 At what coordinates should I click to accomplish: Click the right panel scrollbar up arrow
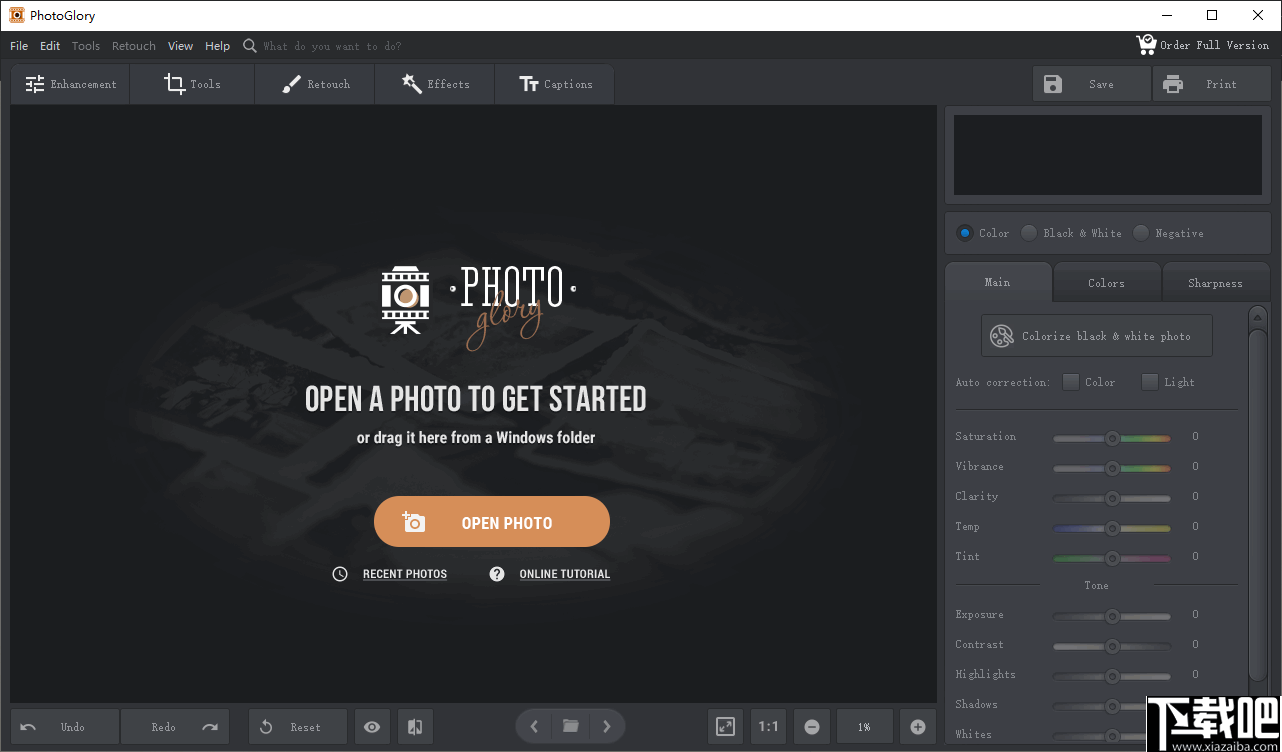pyautogui.click(x=1258, y=317)
